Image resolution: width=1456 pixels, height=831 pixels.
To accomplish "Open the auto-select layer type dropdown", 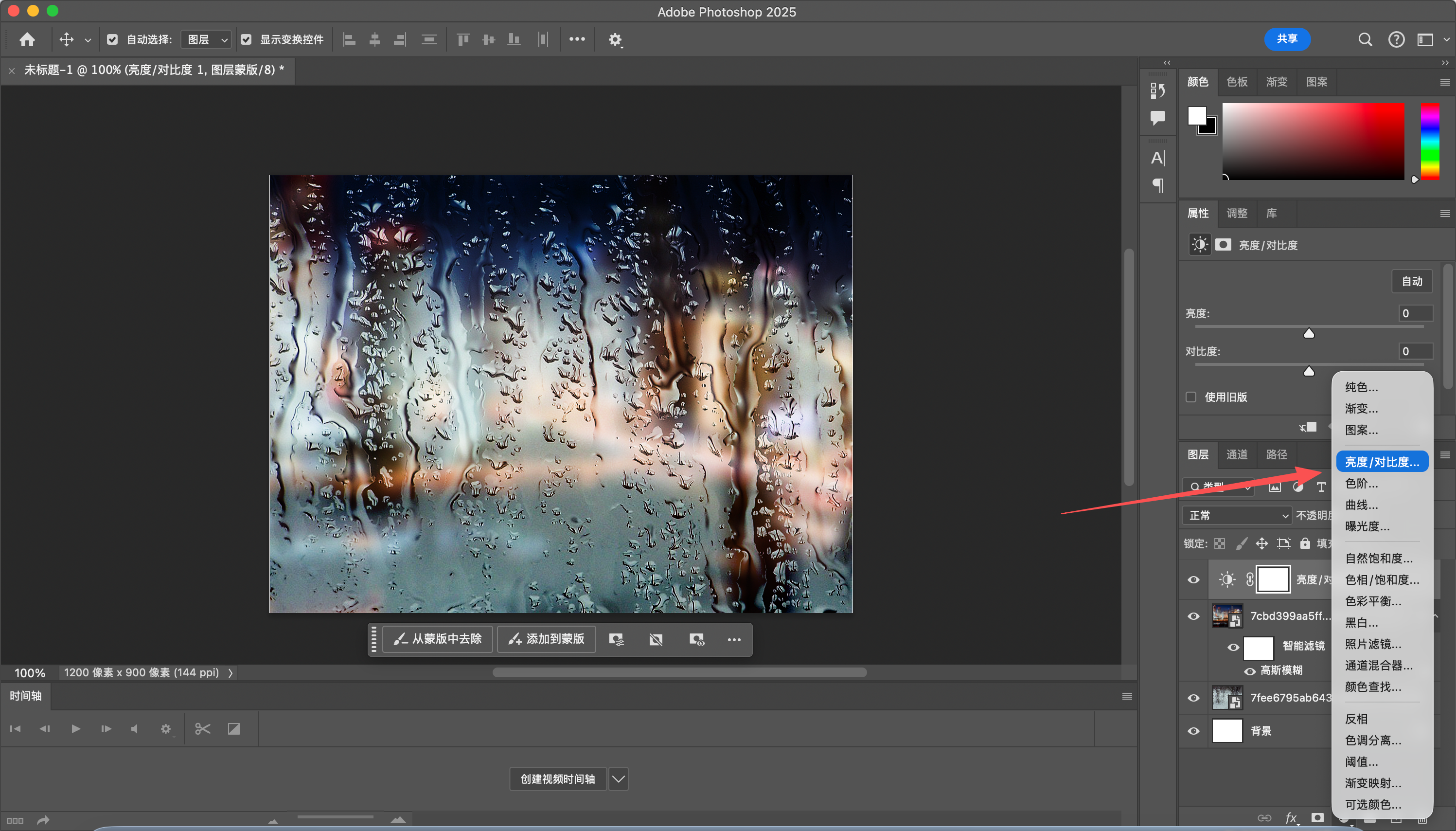I will click(x=207, y=39).
